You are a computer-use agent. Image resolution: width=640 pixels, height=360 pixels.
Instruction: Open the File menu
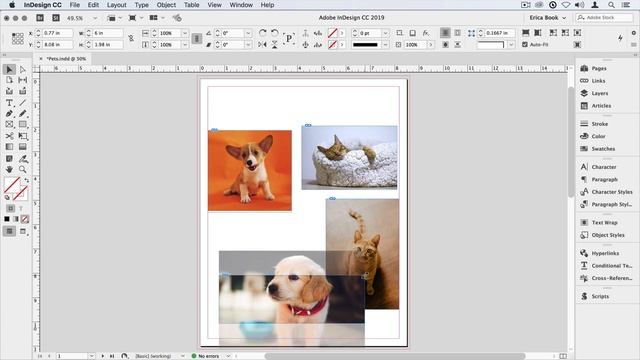[x=75, y=5]
